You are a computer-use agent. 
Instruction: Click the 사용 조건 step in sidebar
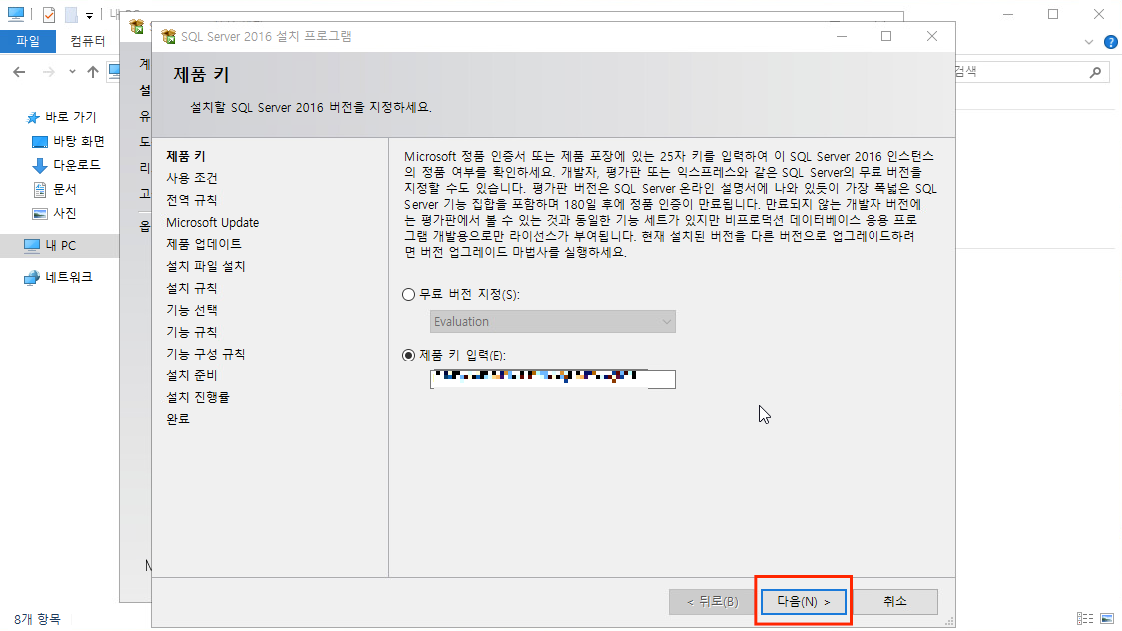tap(192, 177)
